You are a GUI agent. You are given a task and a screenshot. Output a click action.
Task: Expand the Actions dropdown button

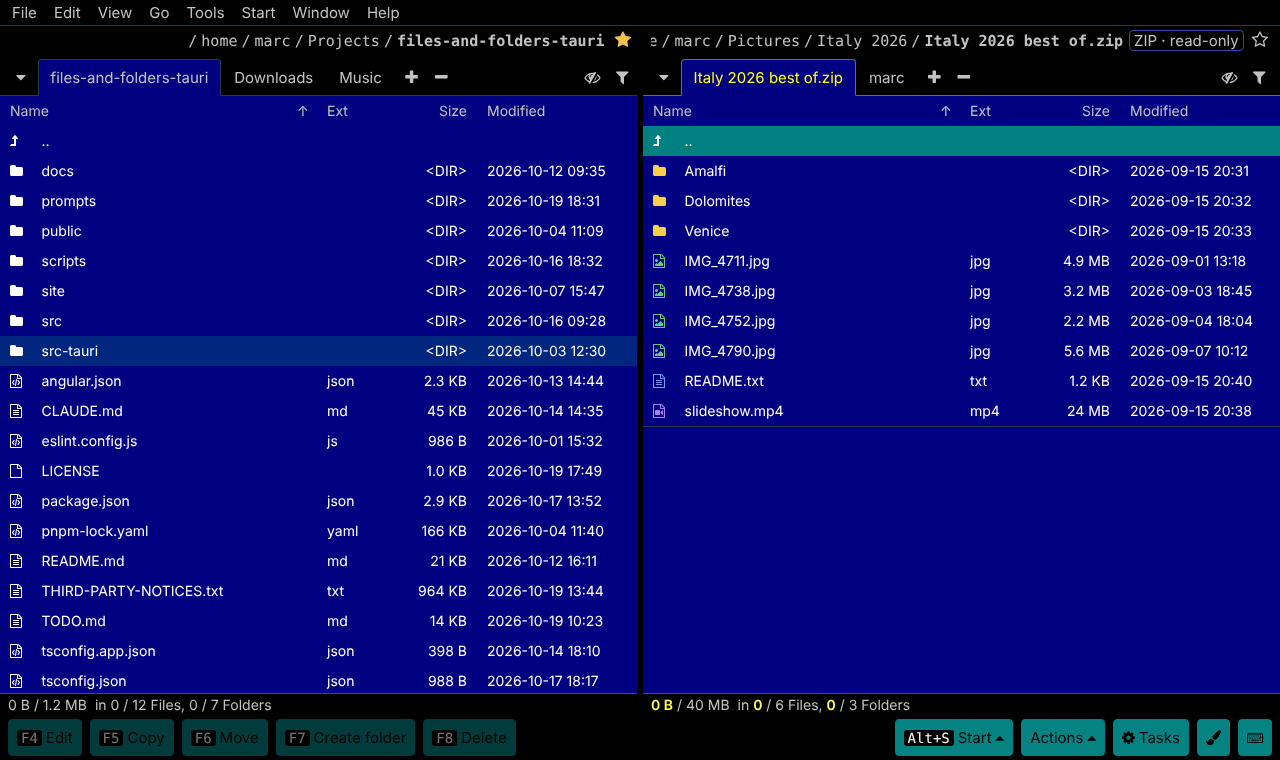1062,738
